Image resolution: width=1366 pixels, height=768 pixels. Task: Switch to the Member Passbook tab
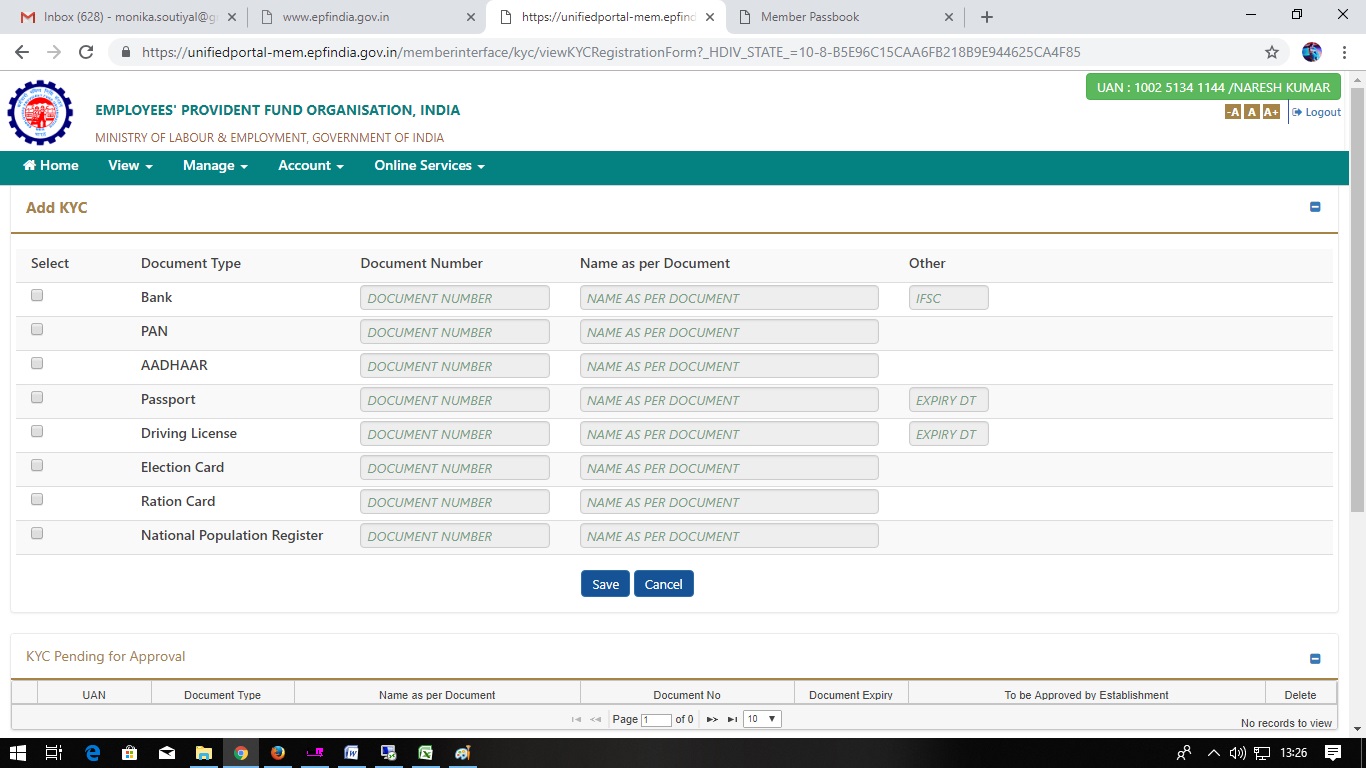coord(810,17)
